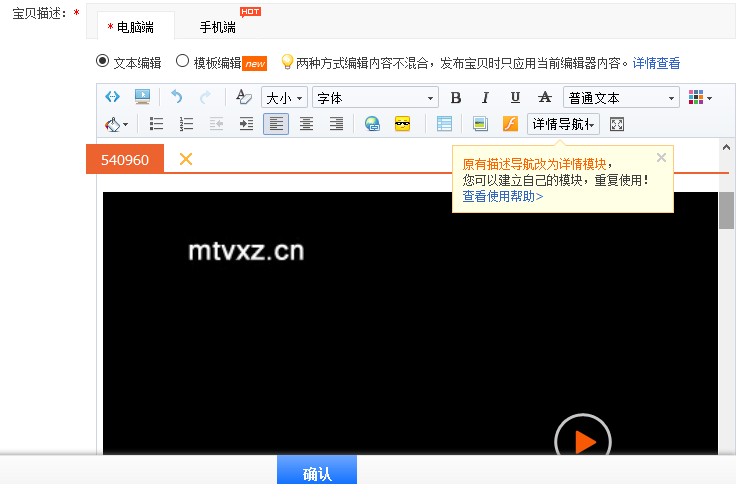
Task: Switch to the 手机端 tab
Action: point(217,27)
